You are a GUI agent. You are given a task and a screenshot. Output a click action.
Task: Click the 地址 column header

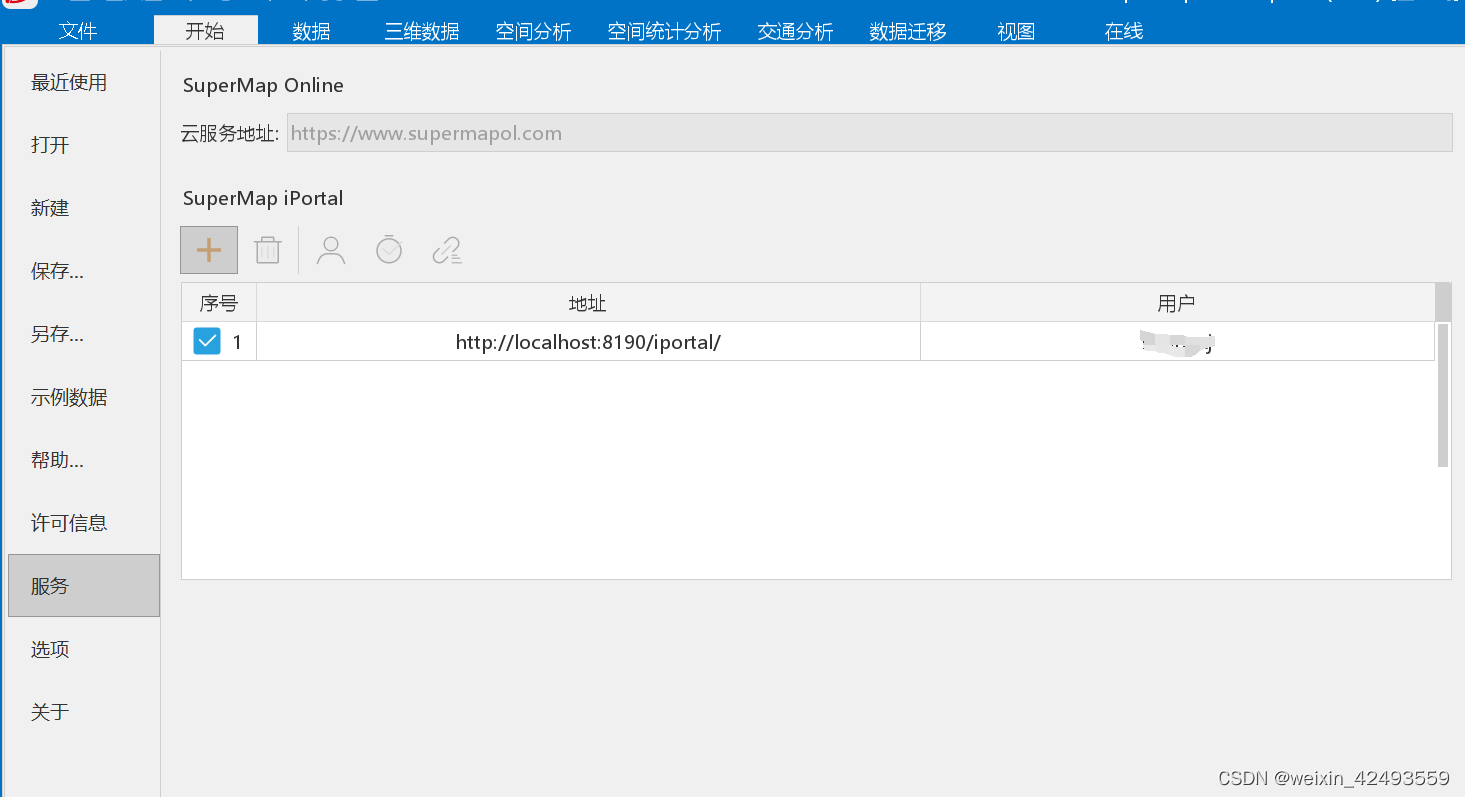click(x=588, y=303)
